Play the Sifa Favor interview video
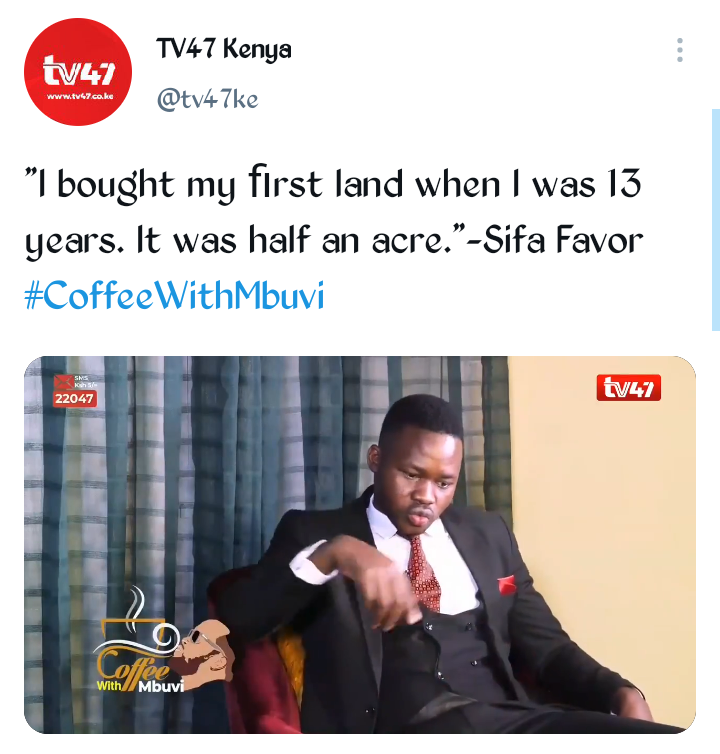720x754 pixels. point(360,544)
